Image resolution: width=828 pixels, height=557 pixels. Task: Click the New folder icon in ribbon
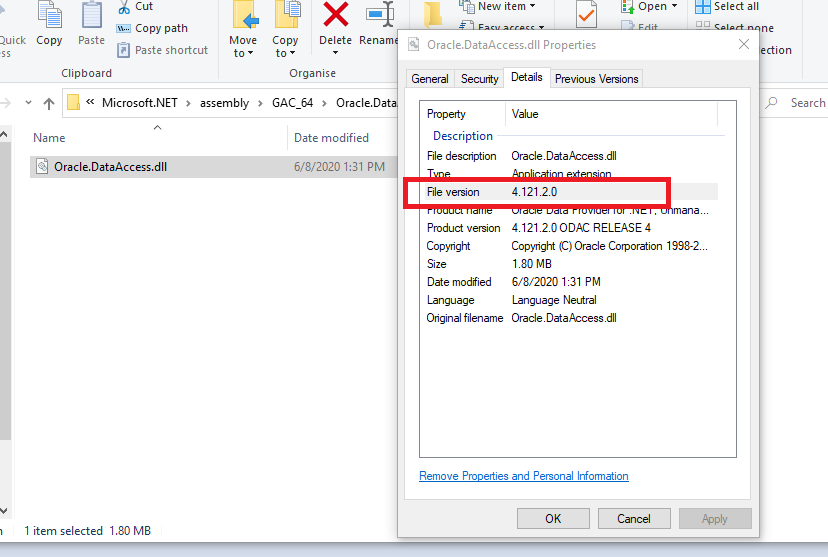click(433, 15)
